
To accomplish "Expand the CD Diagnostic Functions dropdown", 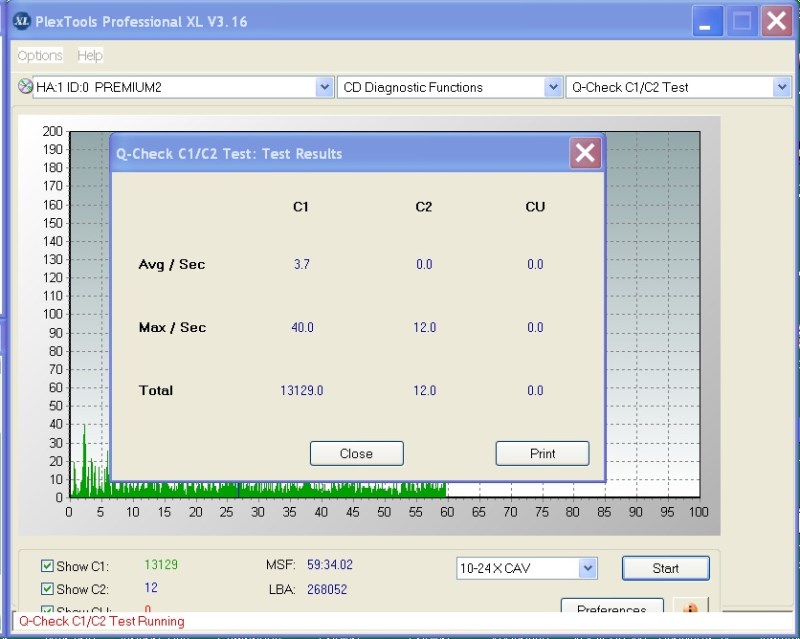I will 553,87.
